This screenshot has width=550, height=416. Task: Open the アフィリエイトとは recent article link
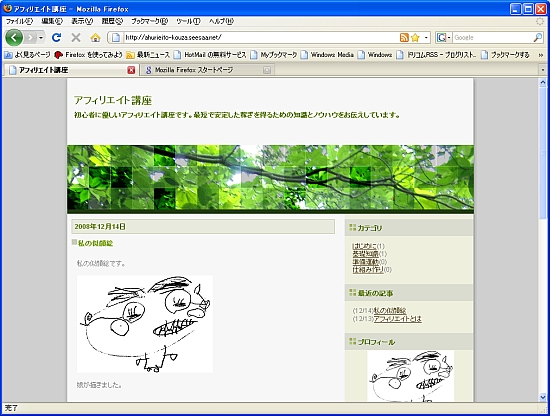[397, 319]
